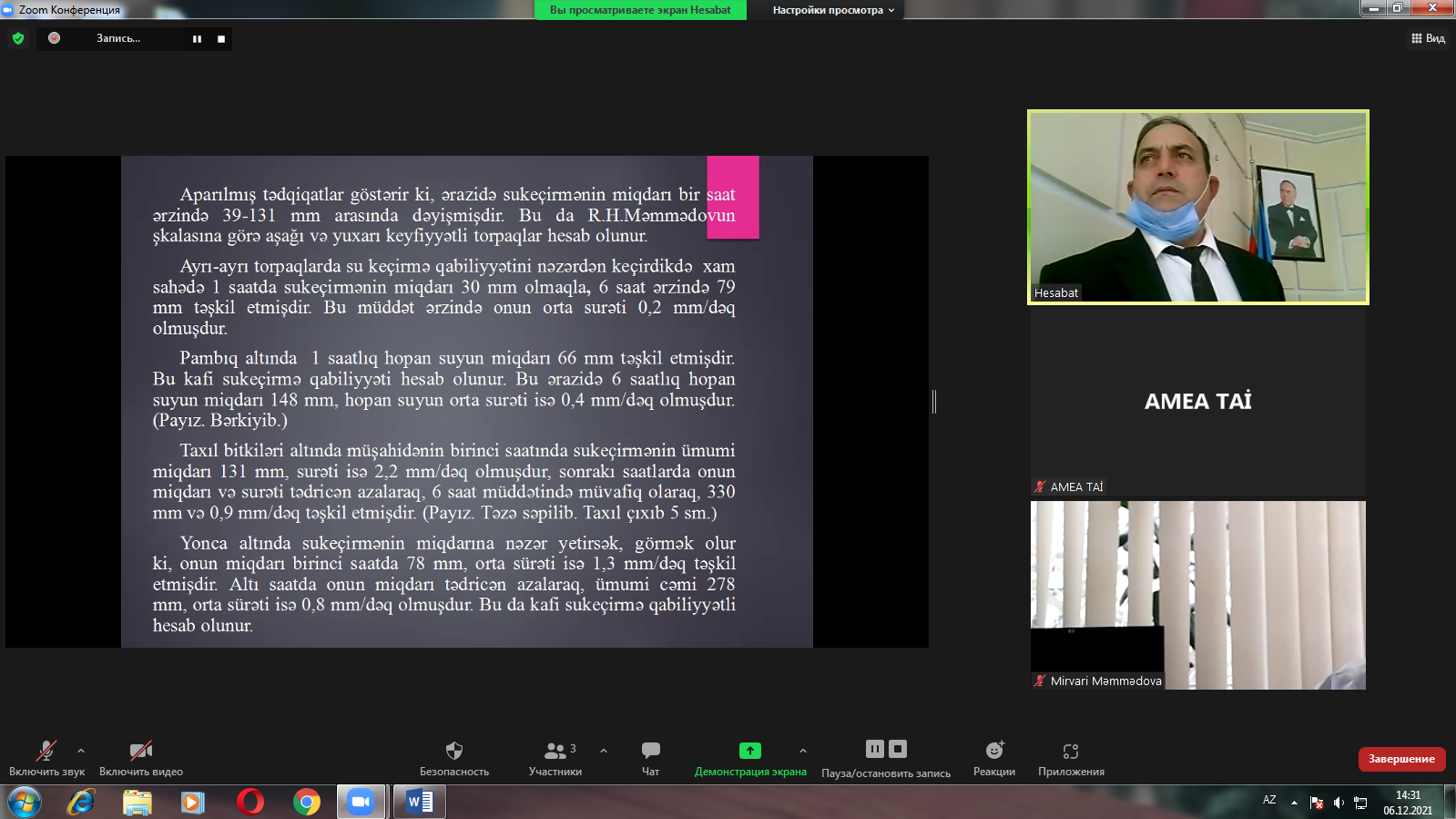Open the Reactions (Реакции) menu
Viewport: 1456px width, 819px height.
[993, 751]
